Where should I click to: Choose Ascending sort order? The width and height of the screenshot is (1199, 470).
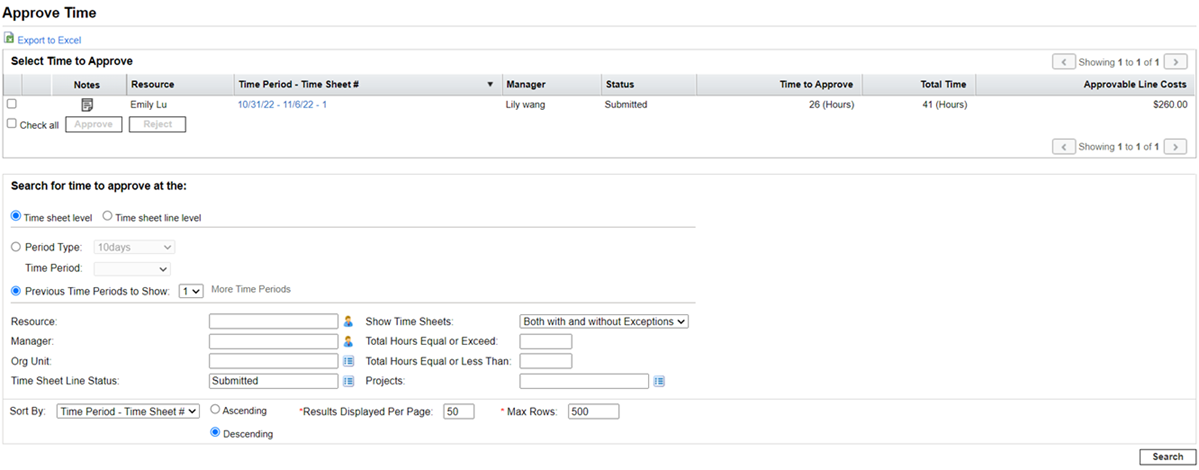pyautogui.click(x=215, y=410)
